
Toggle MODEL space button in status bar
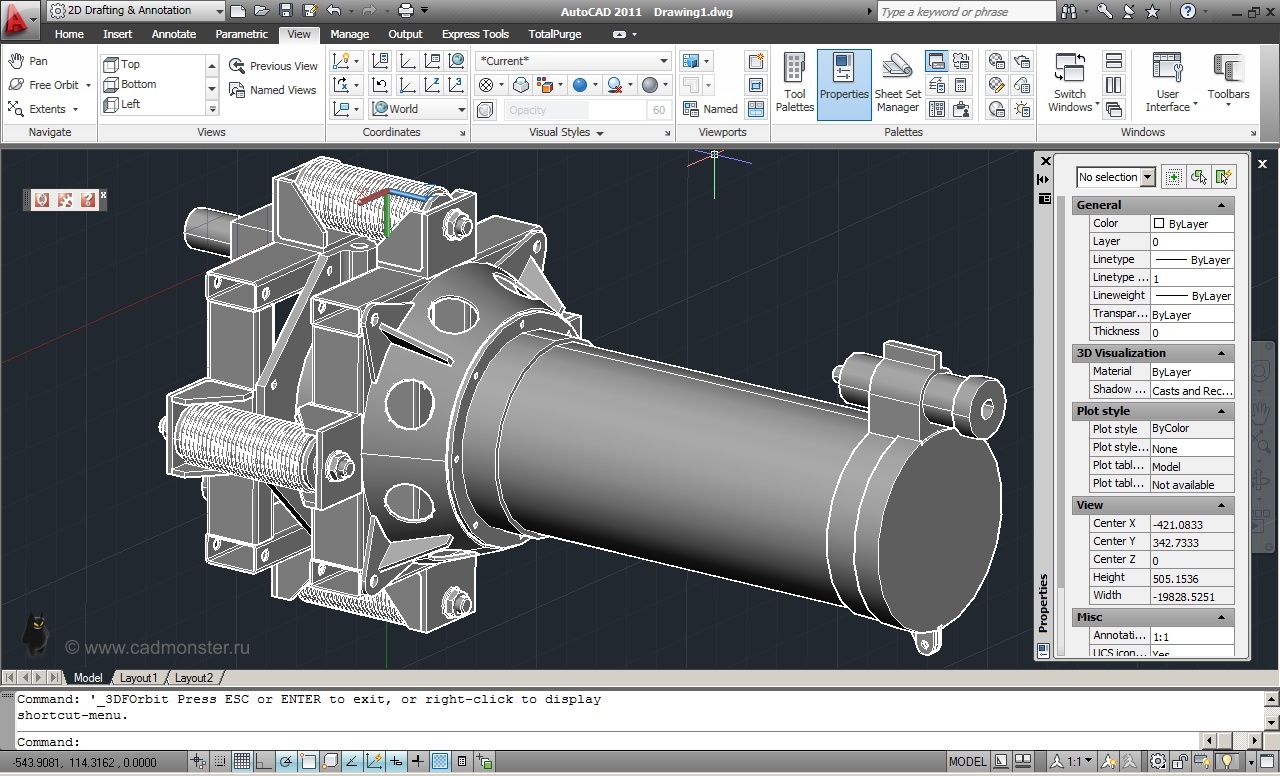[x=967, y=762]
